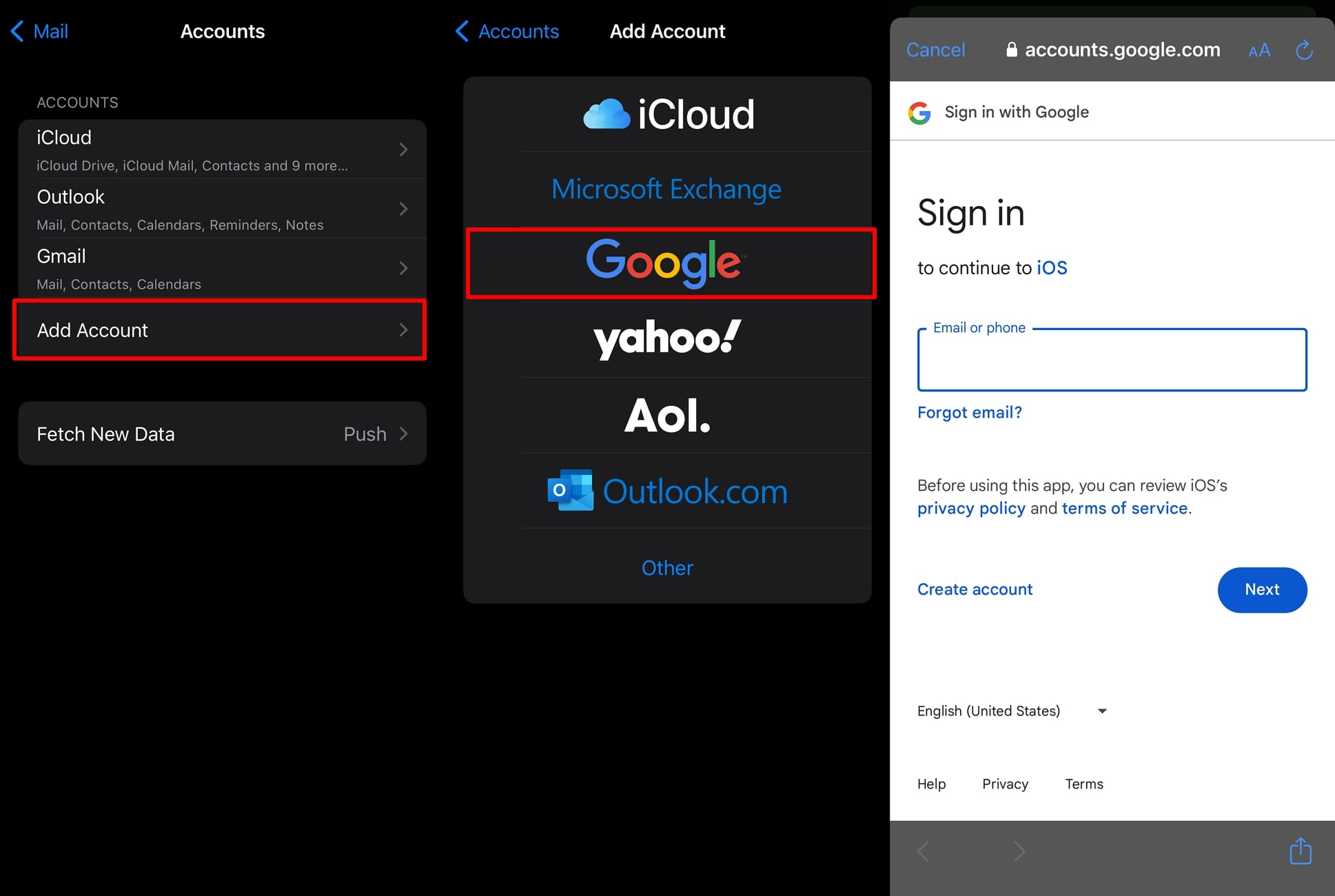The image size is (1335, 896).
Task: Tap the share icon at bottom right
Action: tap(1300, 851)
